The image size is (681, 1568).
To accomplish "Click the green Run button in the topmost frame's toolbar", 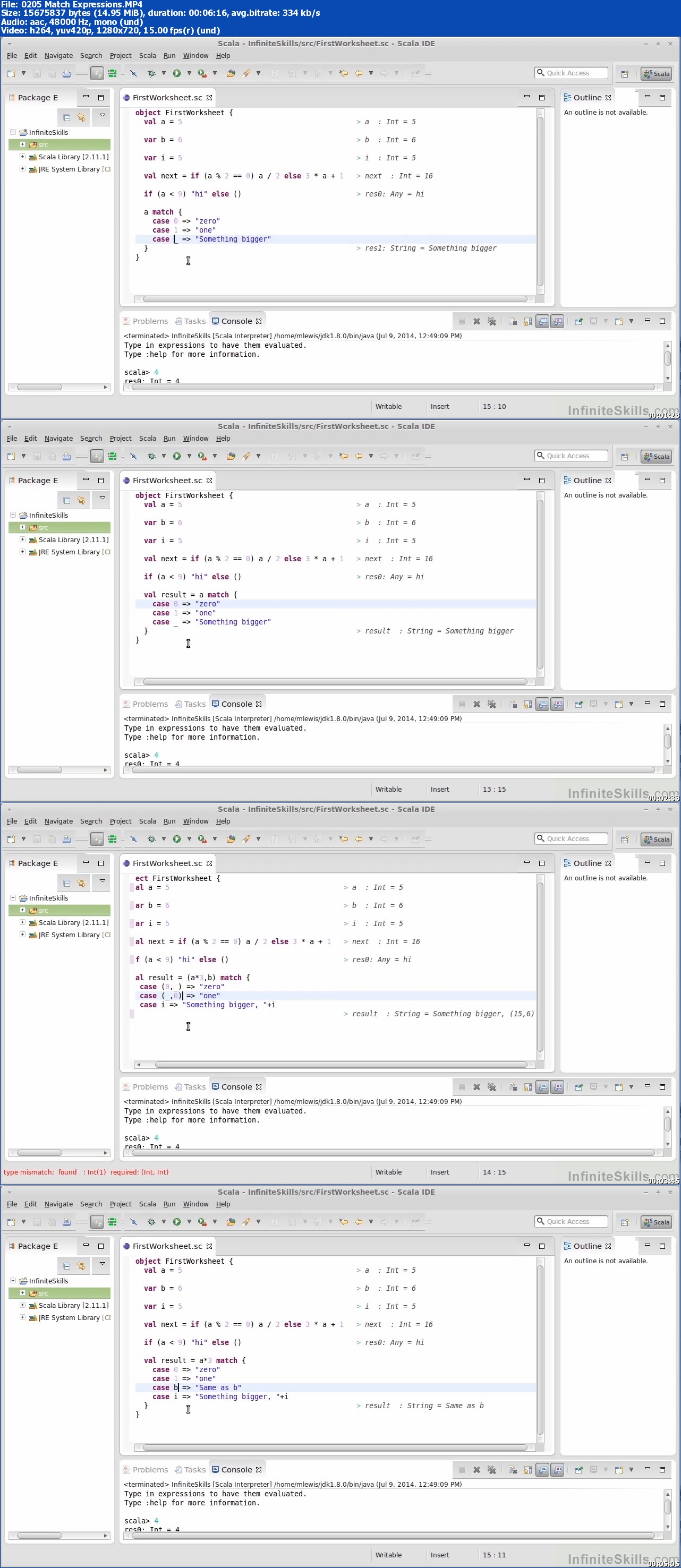I will (177, 74).
